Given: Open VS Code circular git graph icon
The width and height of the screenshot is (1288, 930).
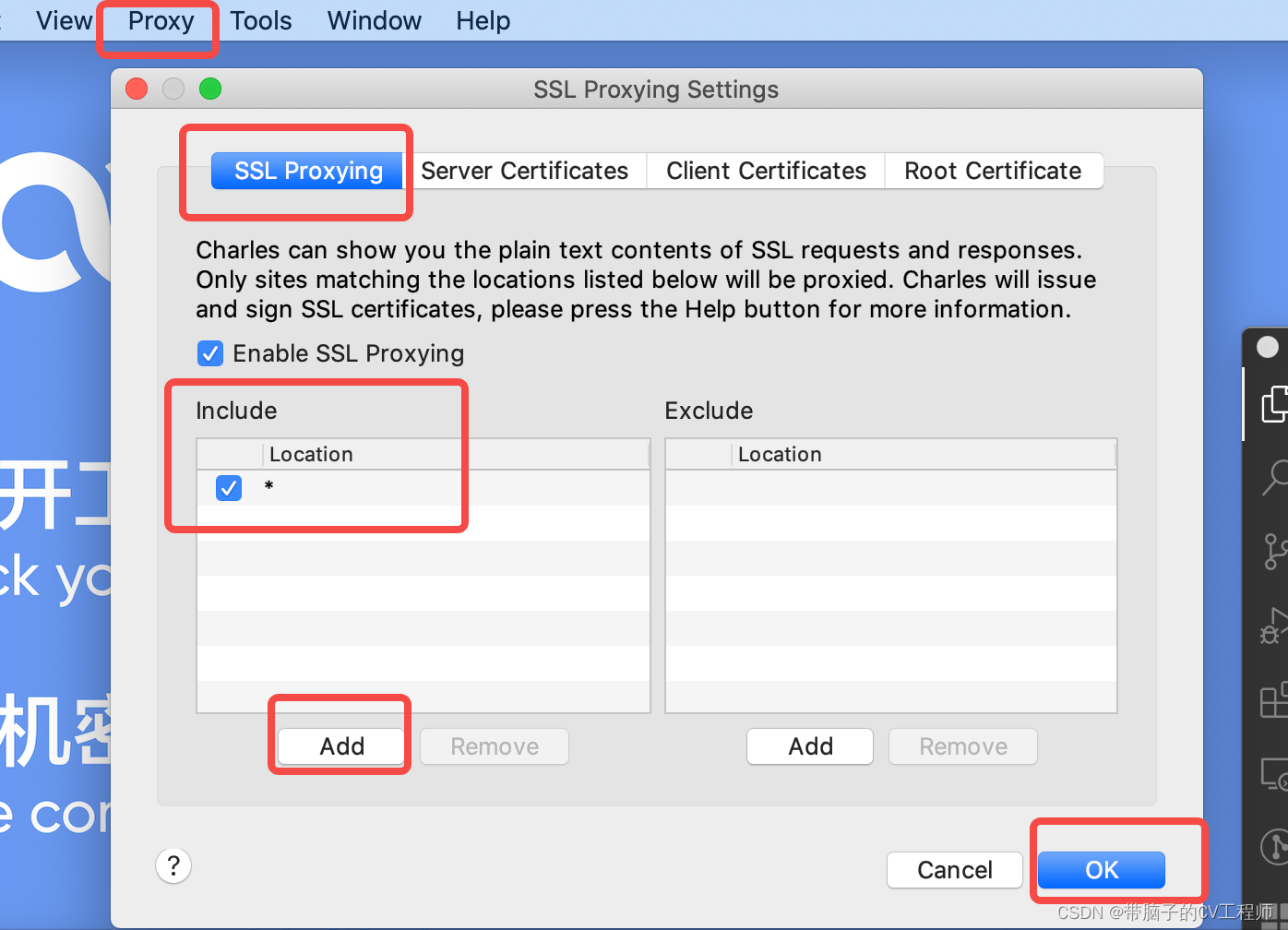Looking at the screenshot, I should 1275,846.
